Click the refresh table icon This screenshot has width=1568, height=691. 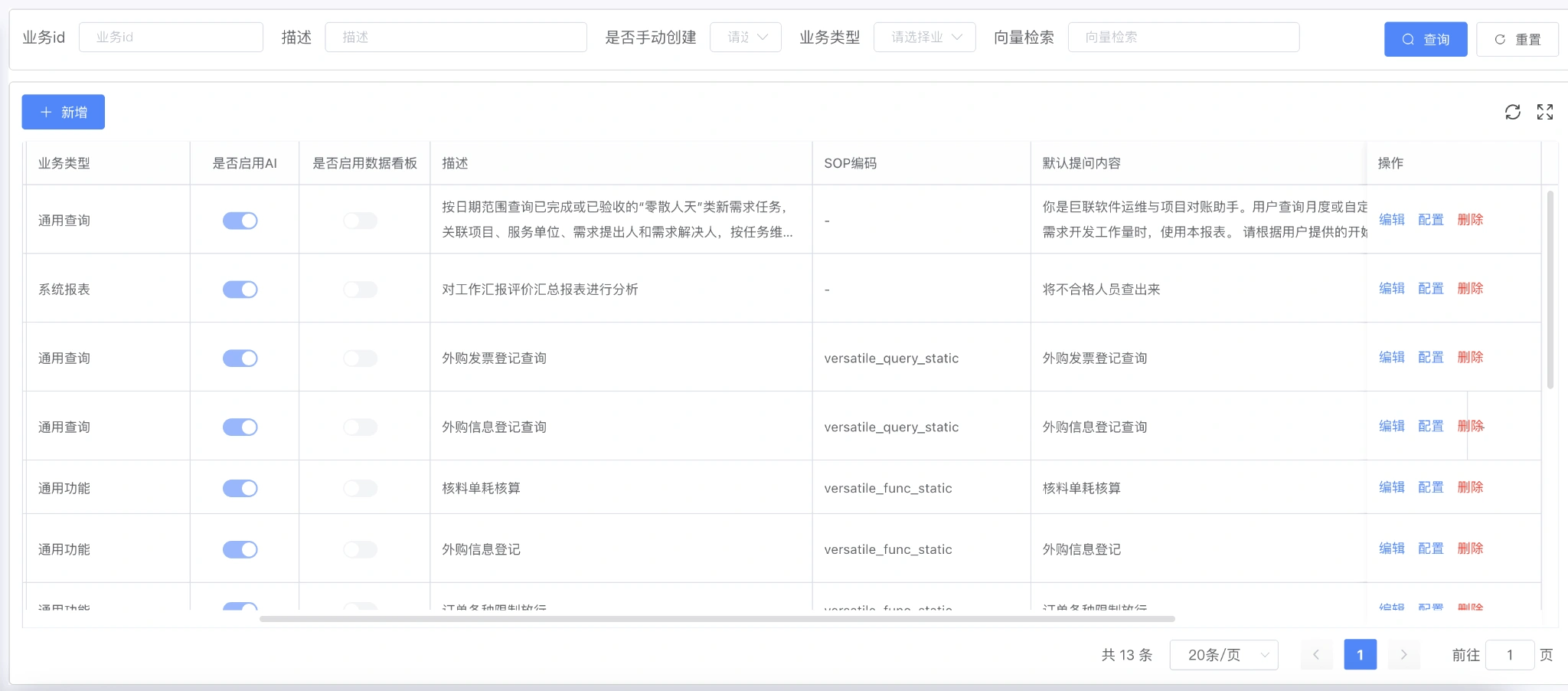(x=1512, y=113)
